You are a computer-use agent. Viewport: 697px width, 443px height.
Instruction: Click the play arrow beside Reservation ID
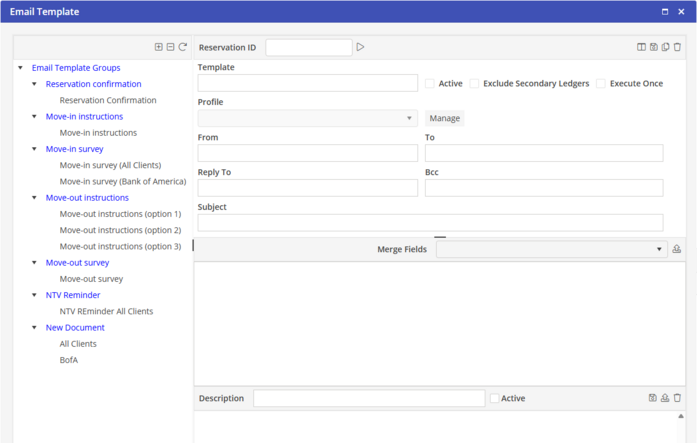coord(361,47)
